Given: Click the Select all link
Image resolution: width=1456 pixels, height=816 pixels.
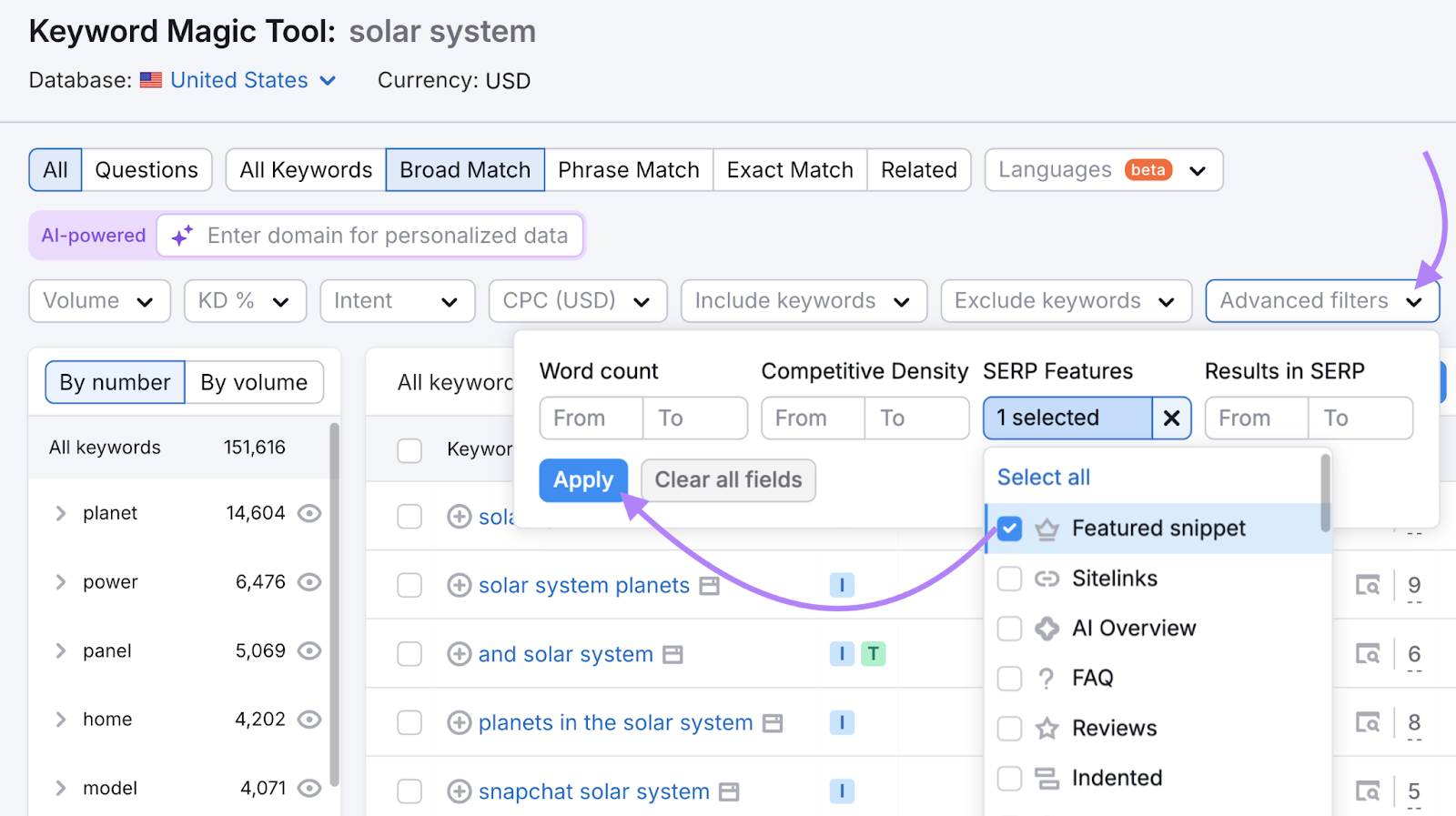Looking at the screenshot, I should click(x=1043, y=478).
